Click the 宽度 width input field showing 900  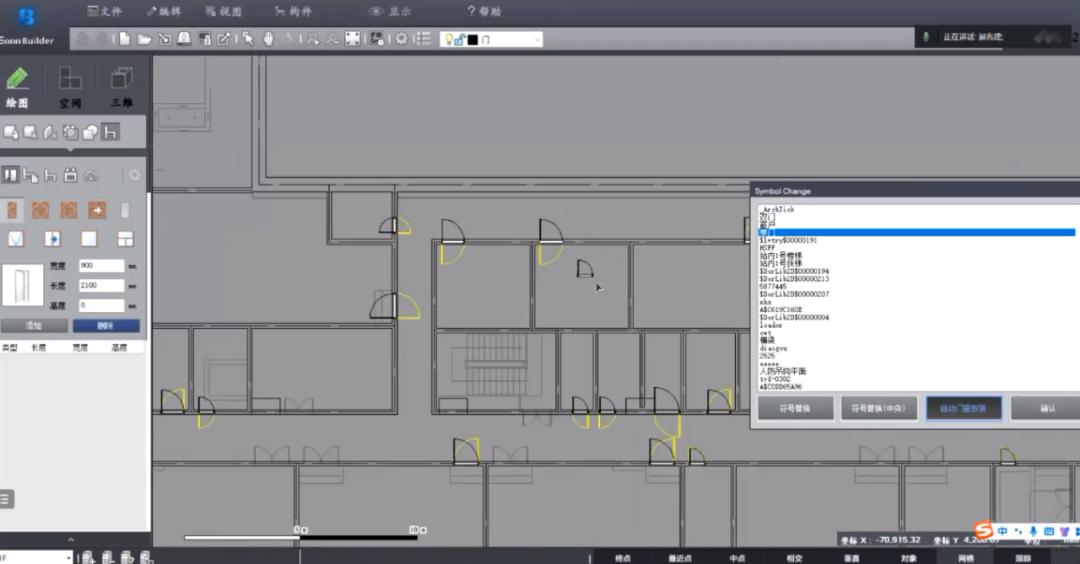[x=101, y=266]
